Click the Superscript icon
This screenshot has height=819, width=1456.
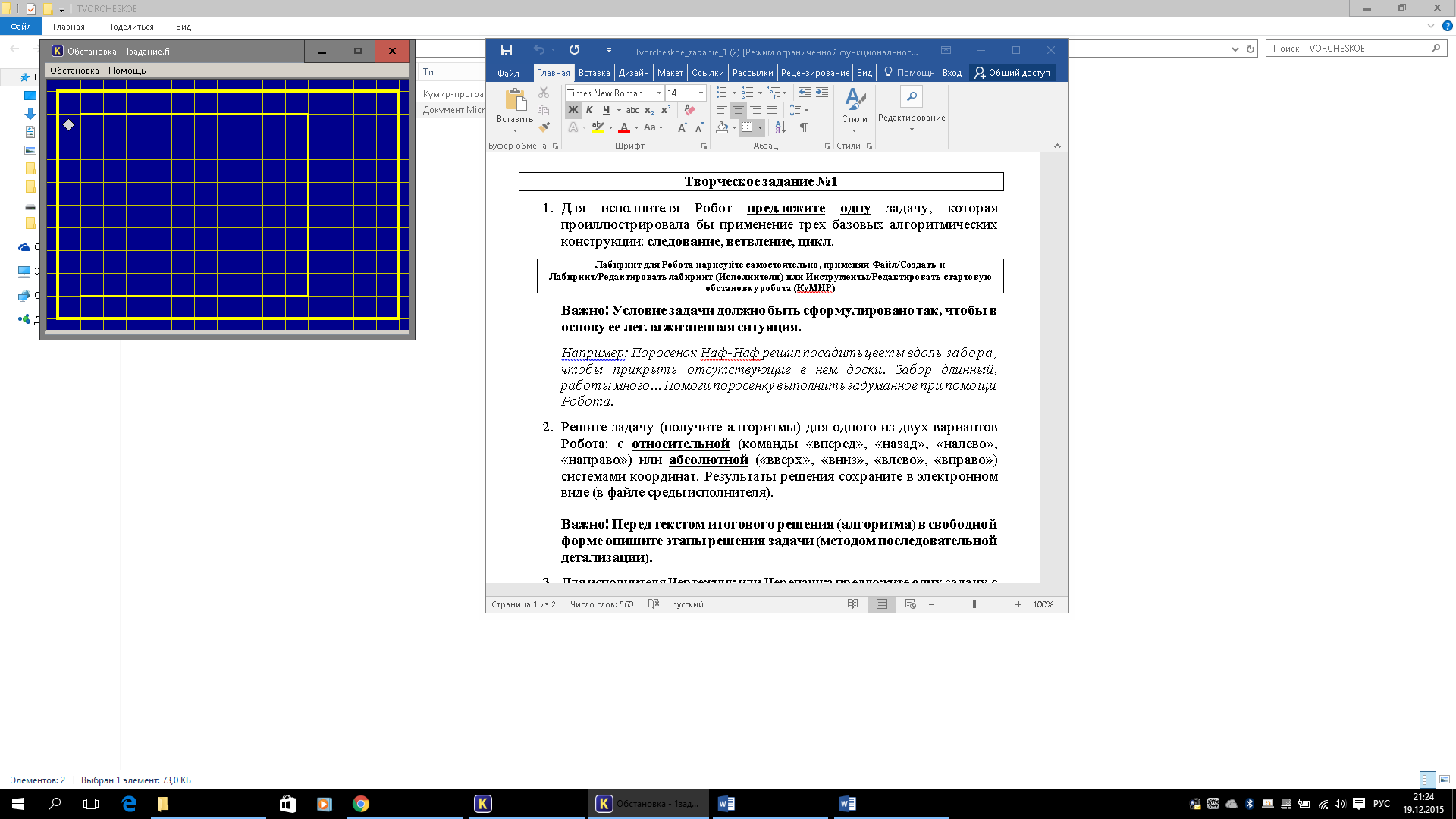pos(666,110)
